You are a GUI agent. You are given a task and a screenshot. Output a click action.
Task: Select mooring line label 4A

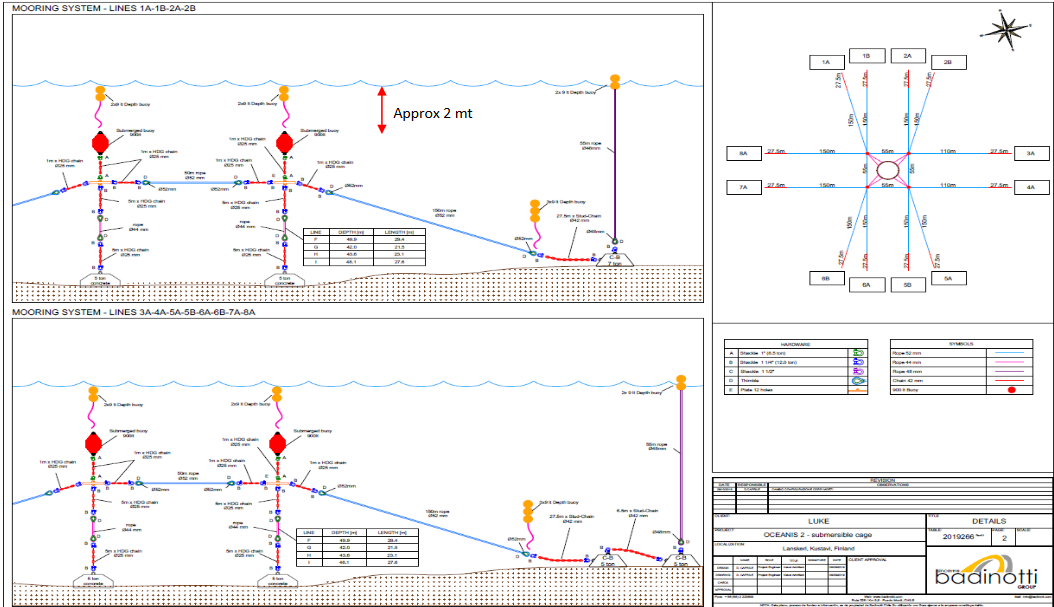[1030, 187]
